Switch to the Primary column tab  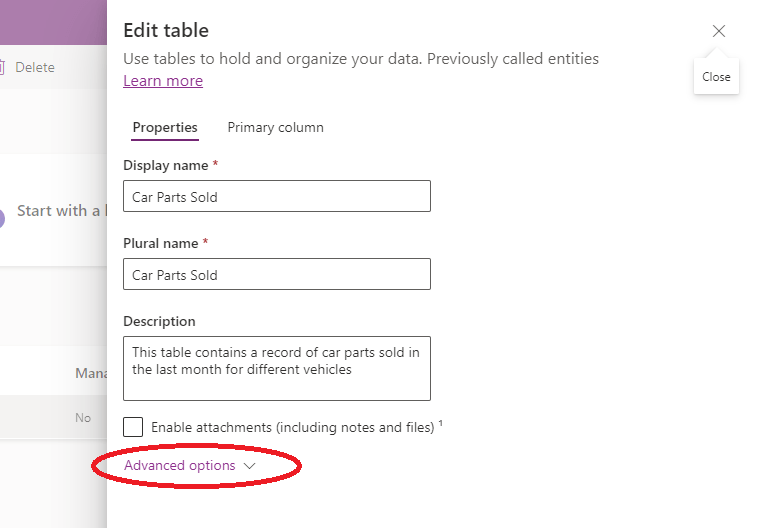(275, 128)
